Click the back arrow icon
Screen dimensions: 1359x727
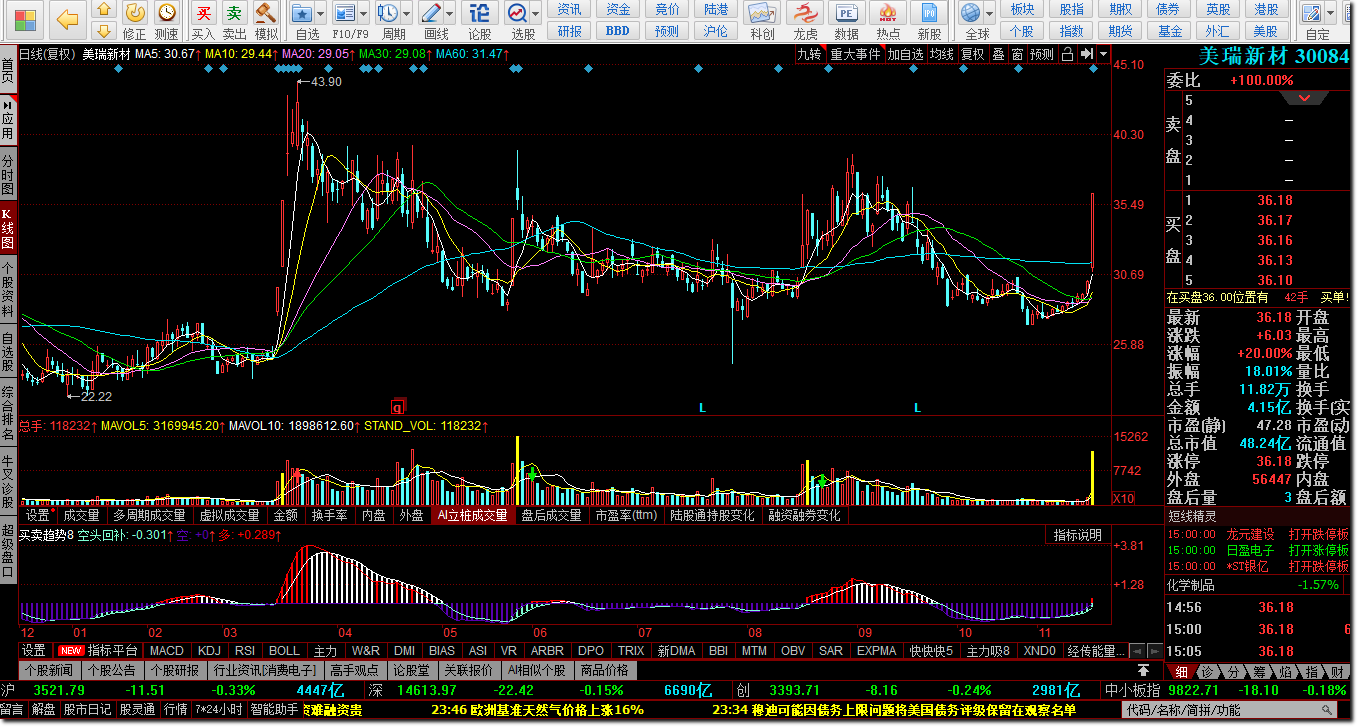click(x=67, y=19)
